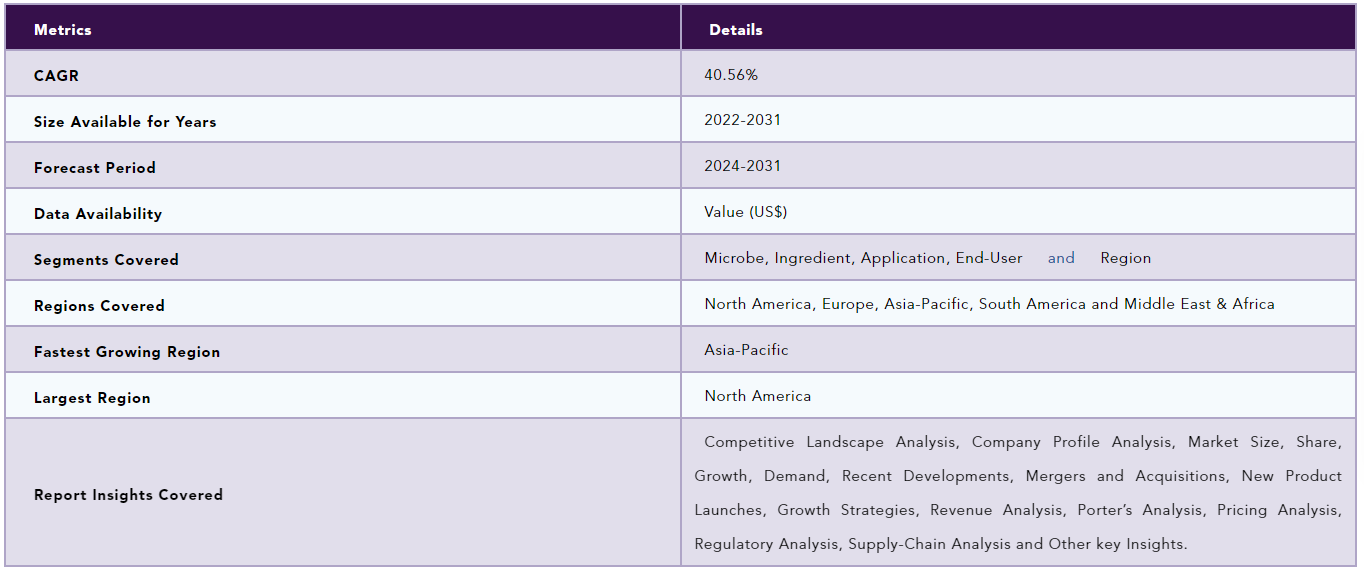
Task: Click the Metrics column header
Action: coord(62,30)
